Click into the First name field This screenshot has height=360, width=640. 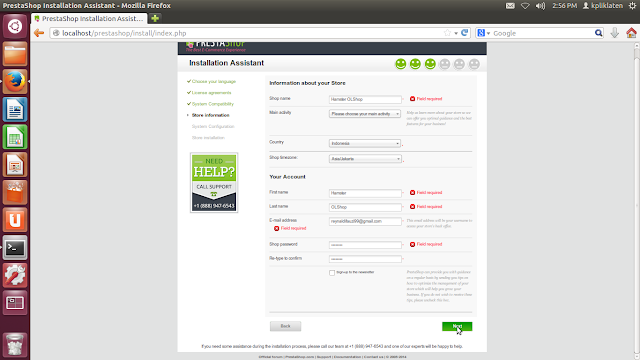tap(365, 193)
